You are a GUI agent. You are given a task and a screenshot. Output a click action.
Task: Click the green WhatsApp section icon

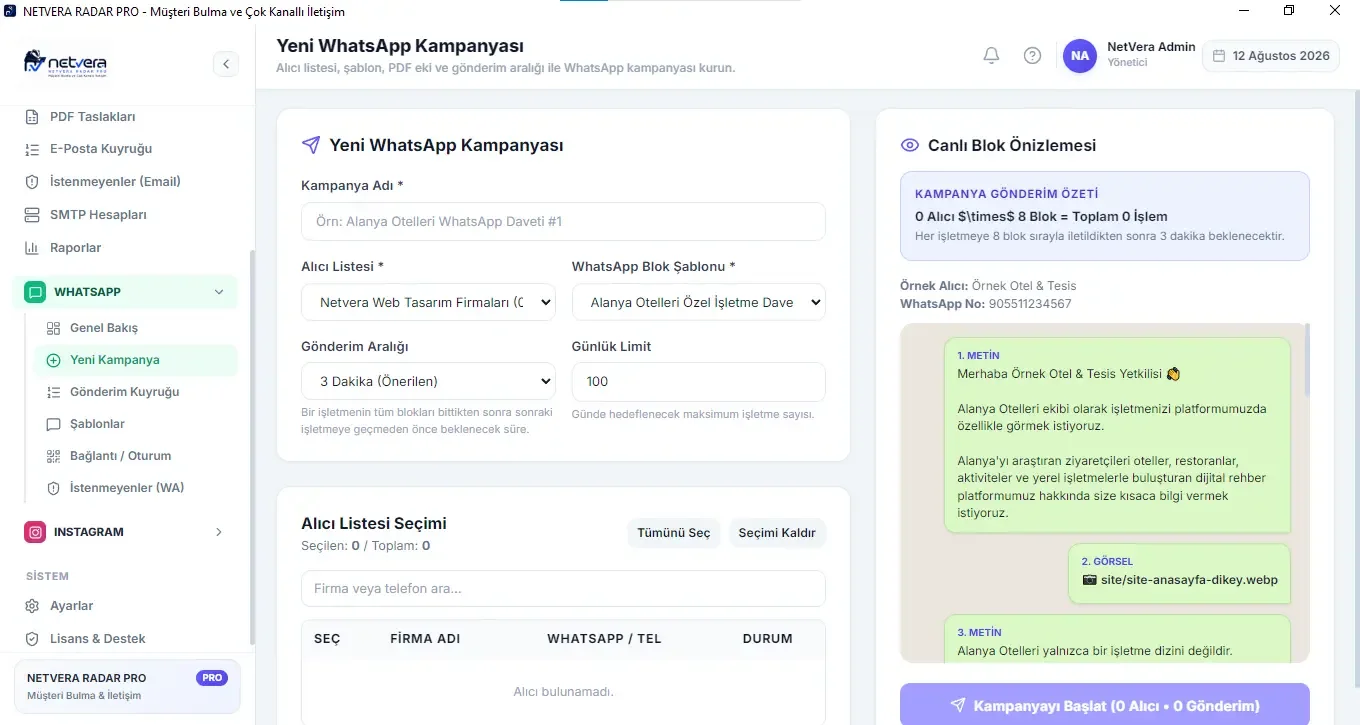[35, 292]
